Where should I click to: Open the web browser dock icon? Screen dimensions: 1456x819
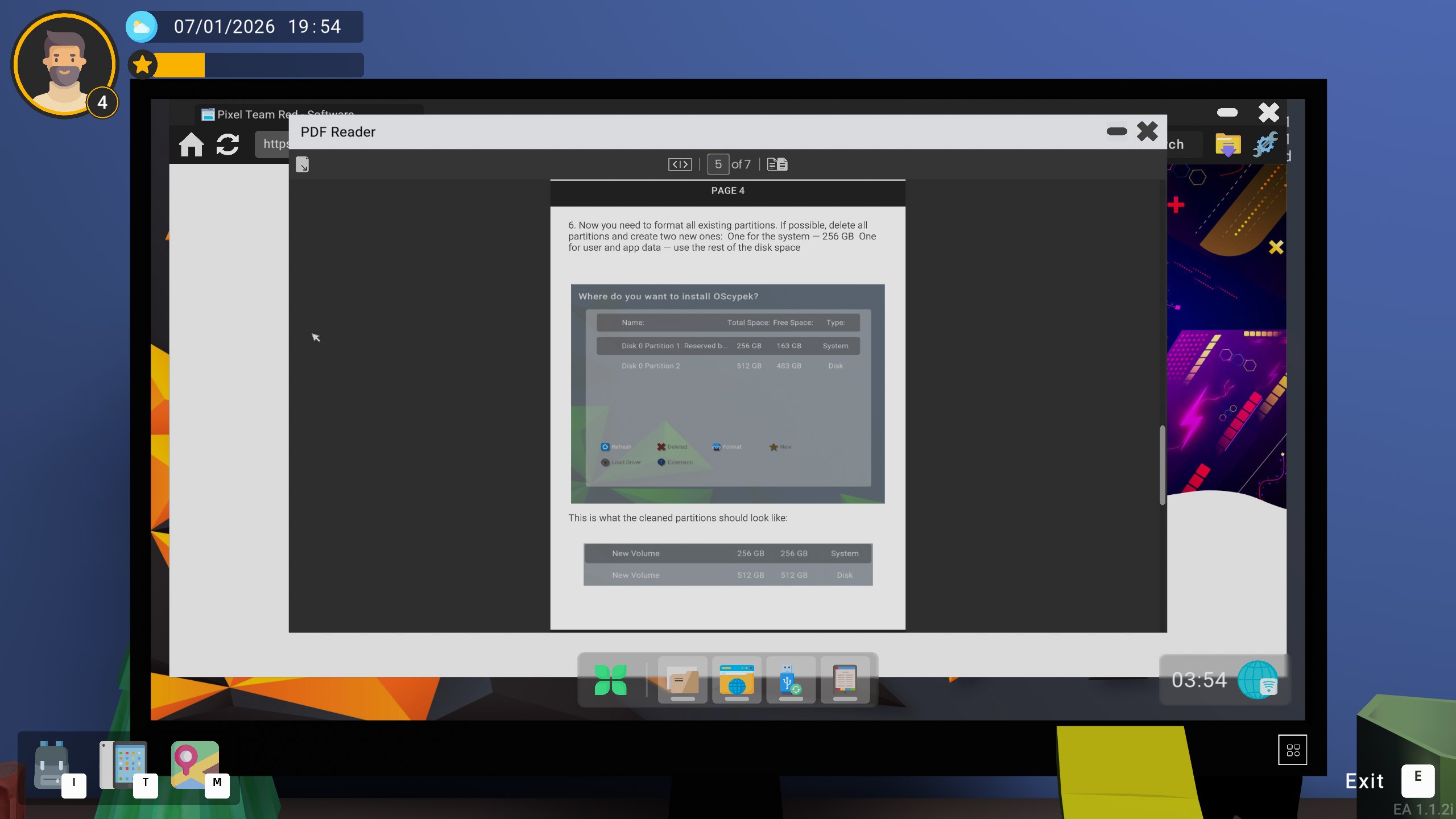click(x=737, y=680)
